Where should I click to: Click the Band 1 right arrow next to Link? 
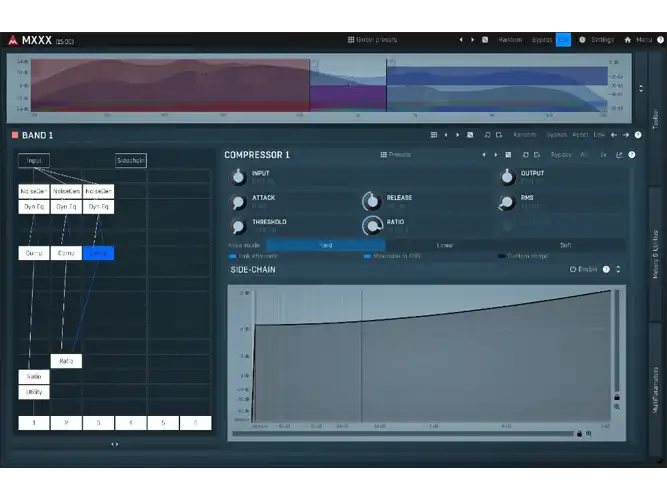(626, 135)
